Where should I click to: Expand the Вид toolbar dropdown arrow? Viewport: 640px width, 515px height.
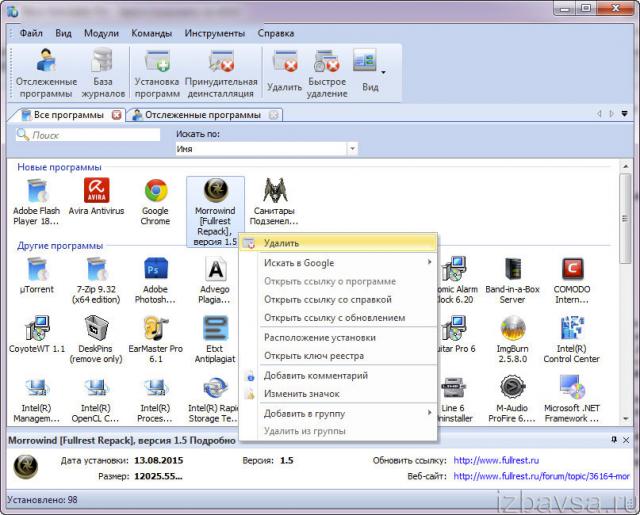(383, 73)
